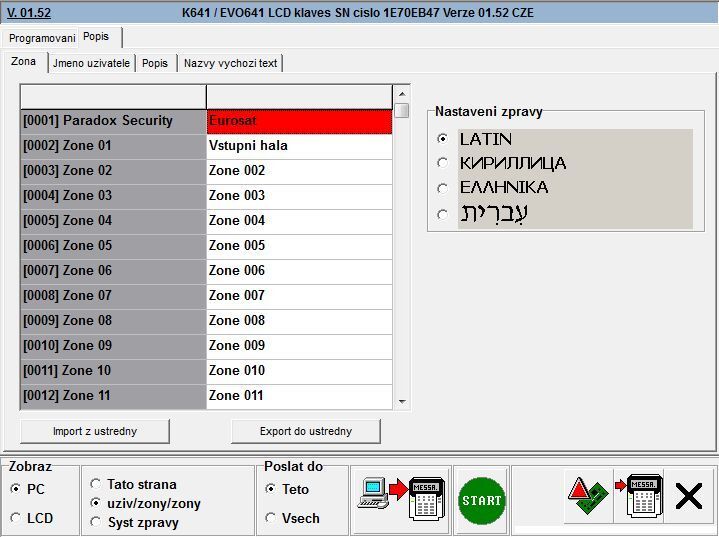Click Export do ustredny button
The image size is (719, 537).
pos(305,431)
